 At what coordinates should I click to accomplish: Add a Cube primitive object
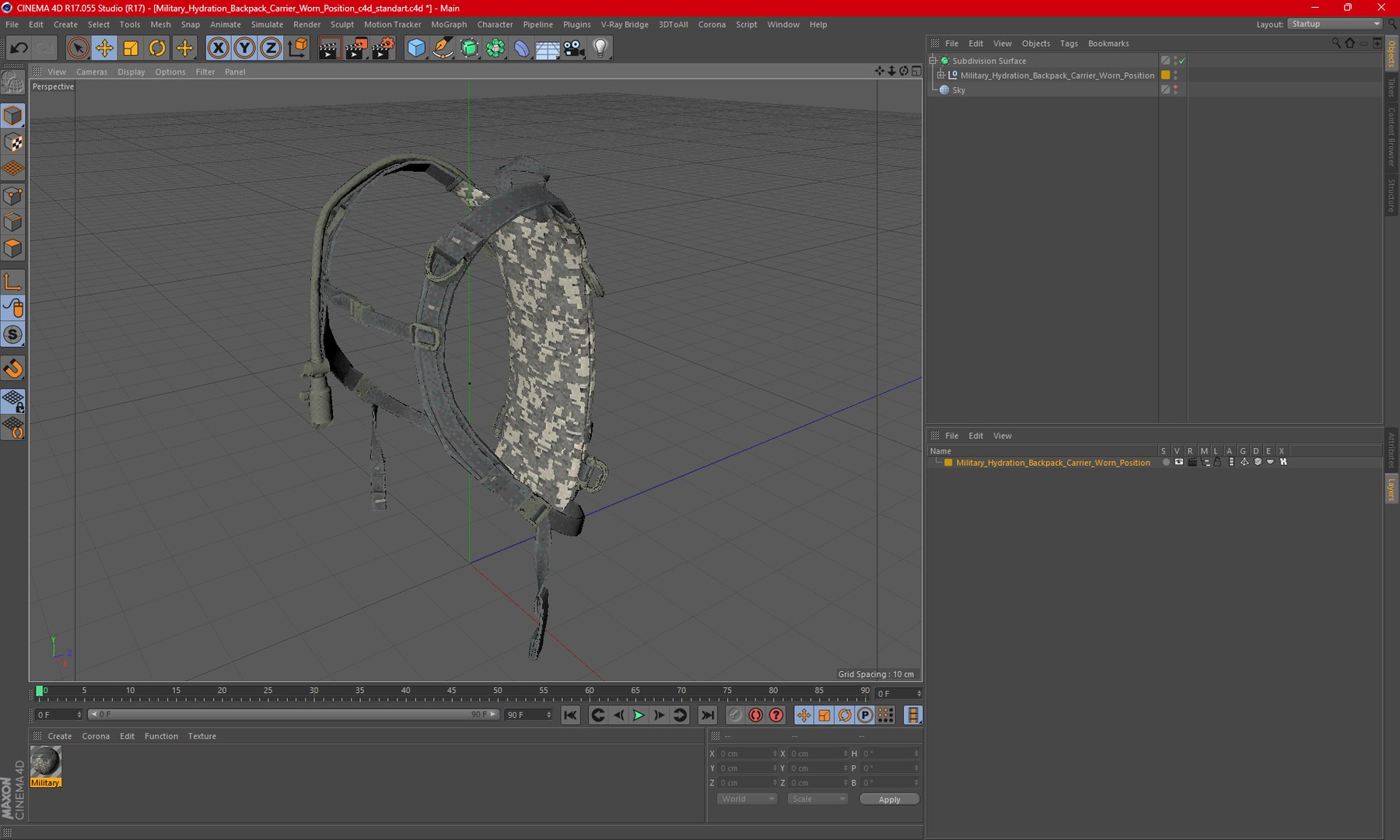tap(416, 48)
